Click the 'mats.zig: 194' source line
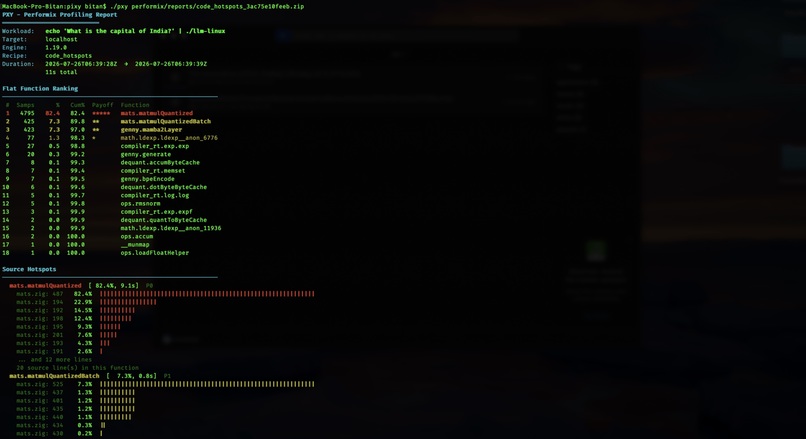The height and width of the screenshot is (439, 806). (40, 302)
